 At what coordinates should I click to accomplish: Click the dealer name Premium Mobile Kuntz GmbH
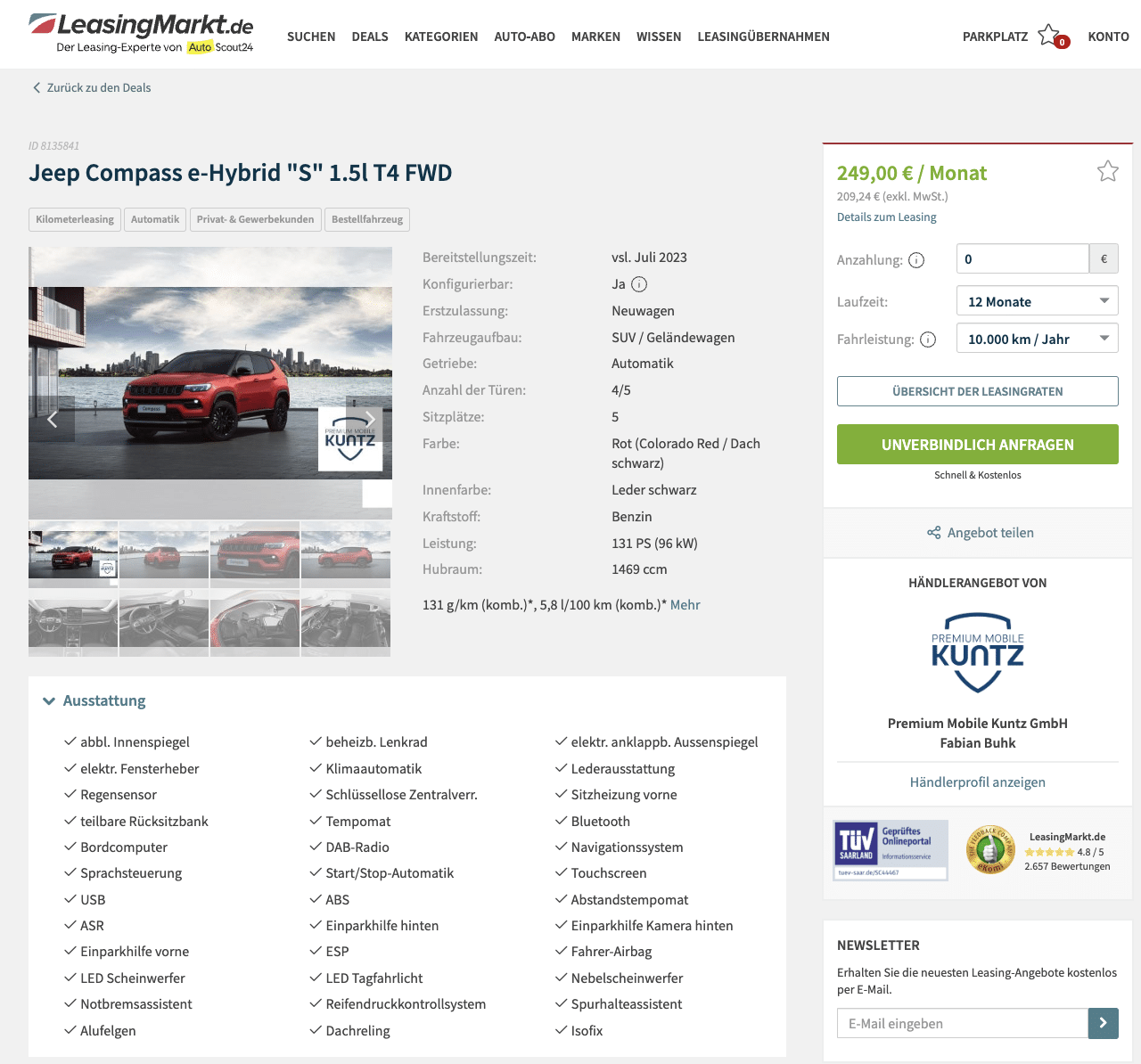tap(977, 724)
